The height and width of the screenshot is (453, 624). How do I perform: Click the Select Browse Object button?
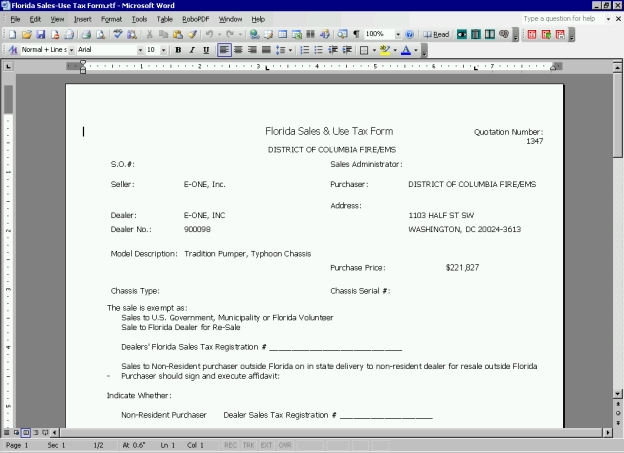point(618,413)
